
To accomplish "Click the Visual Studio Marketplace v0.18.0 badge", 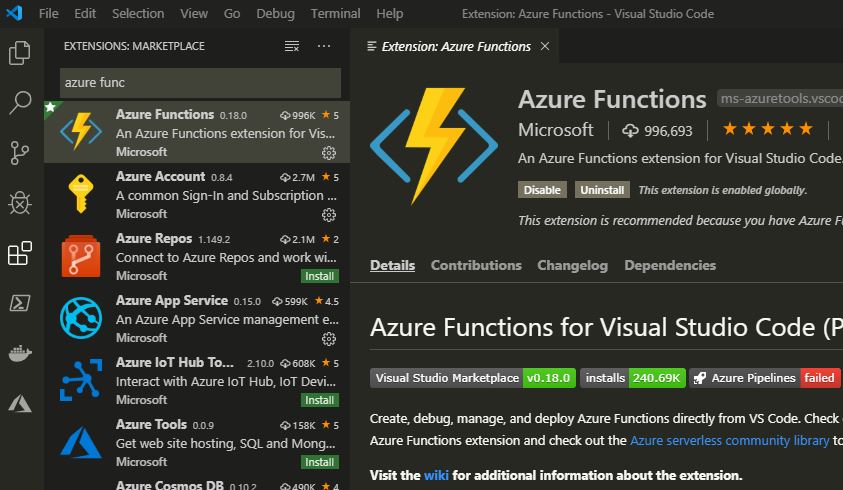I will point(473,378).
